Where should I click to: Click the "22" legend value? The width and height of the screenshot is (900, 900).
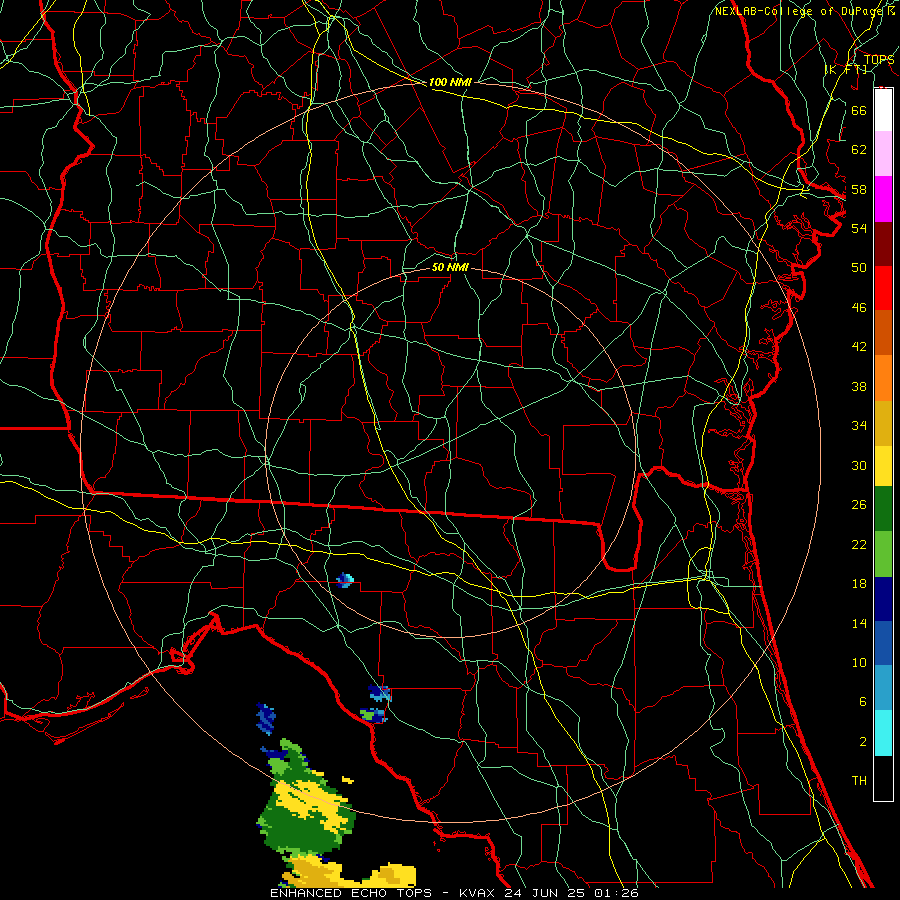[x=859, y=544]
